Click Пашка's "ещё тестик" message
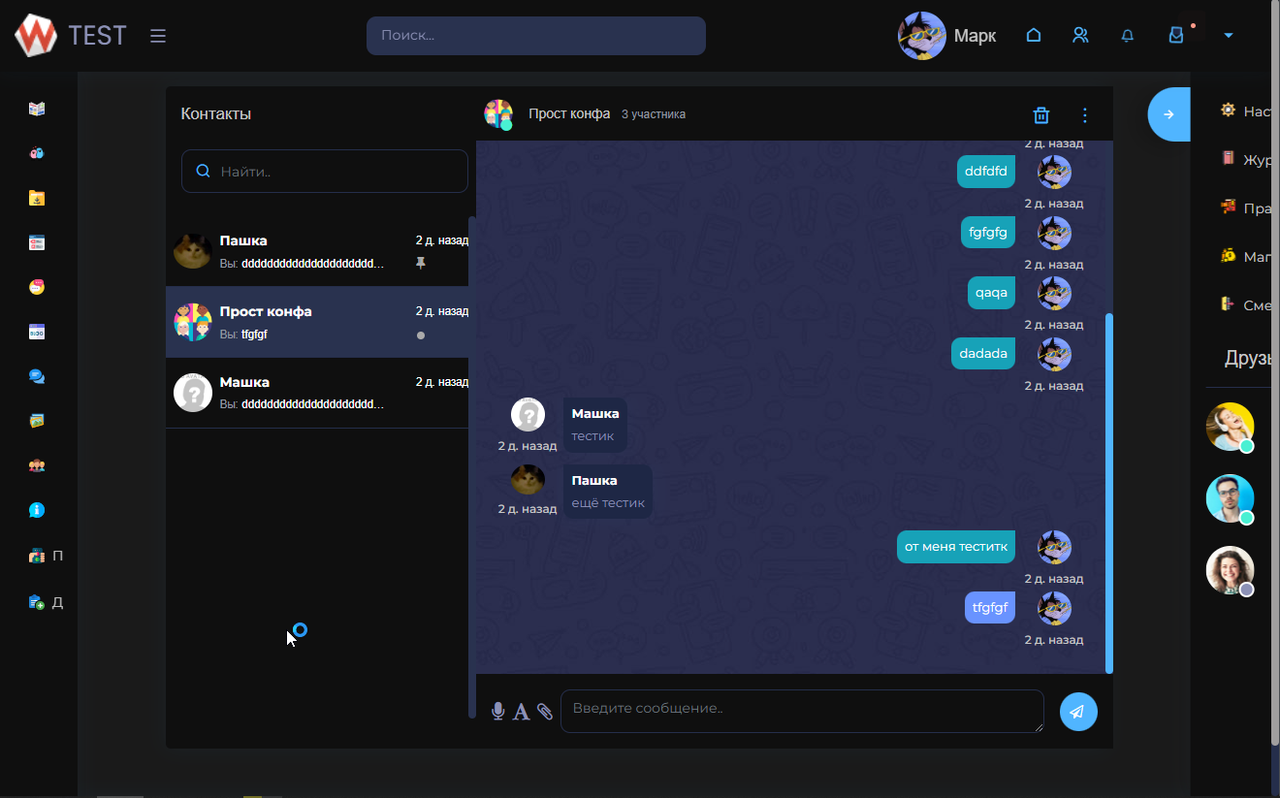The image size is (1280, 798). (x=608, y=492)
